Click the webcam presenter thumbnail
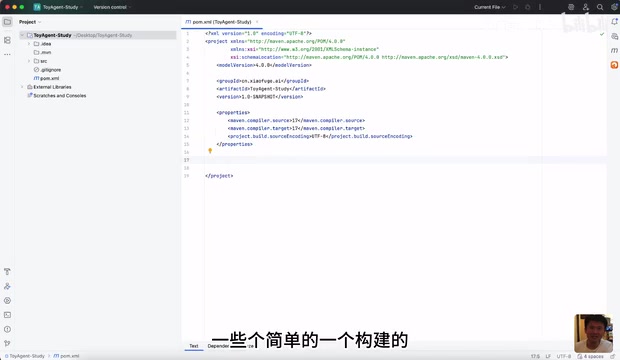This screenshot has width=620, height=360. [594, 333]
